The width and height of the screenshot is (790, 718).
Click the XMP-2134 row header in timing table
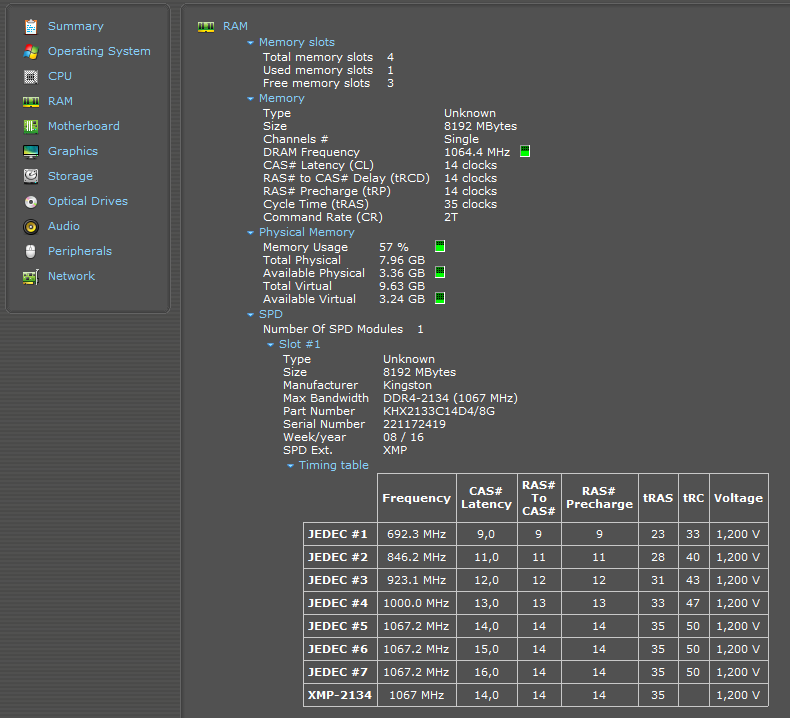[340, 695]
